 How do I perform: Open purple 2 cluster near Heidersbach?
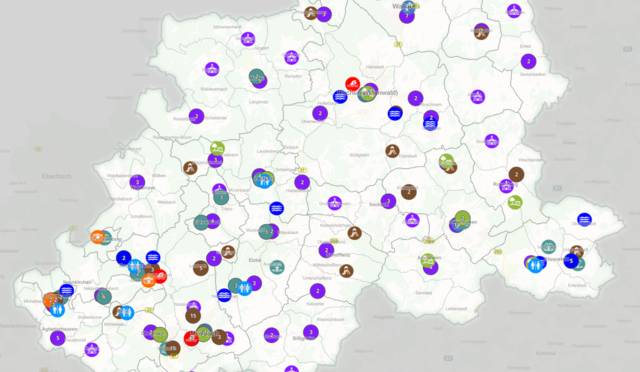point(302,183)
